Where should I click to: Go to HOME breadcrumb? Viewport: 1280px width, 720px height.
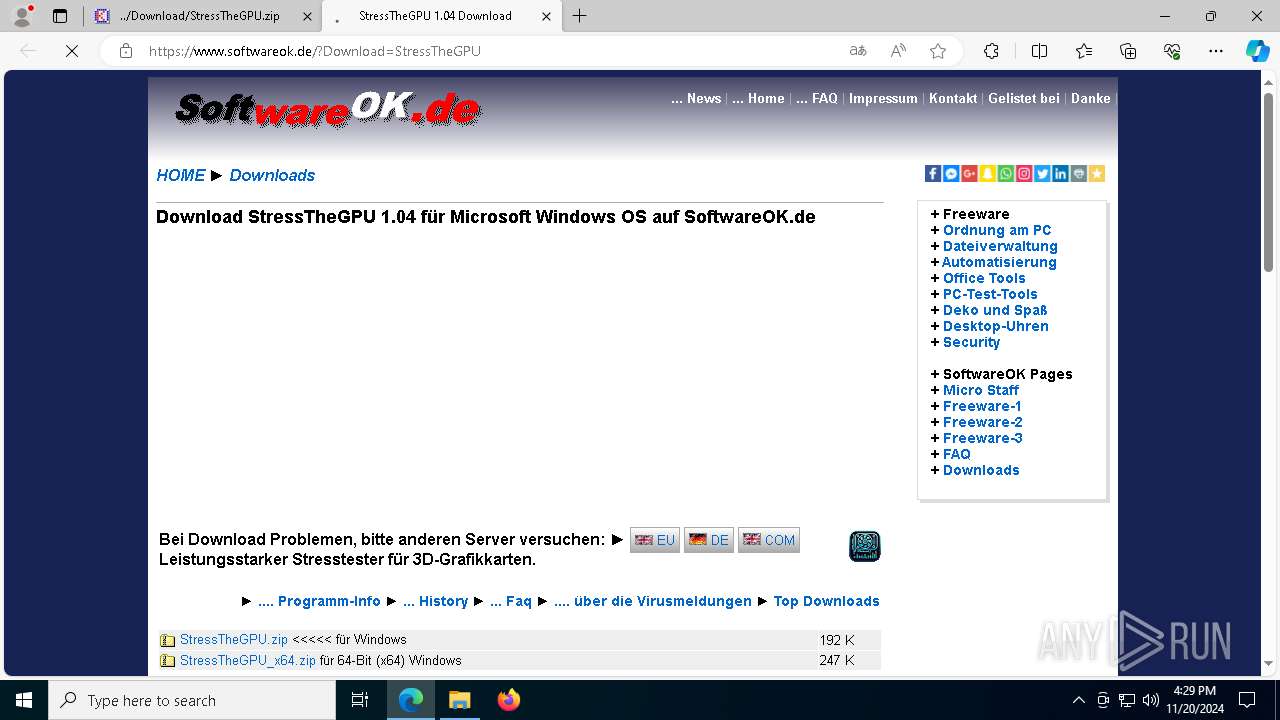(181, 175)
